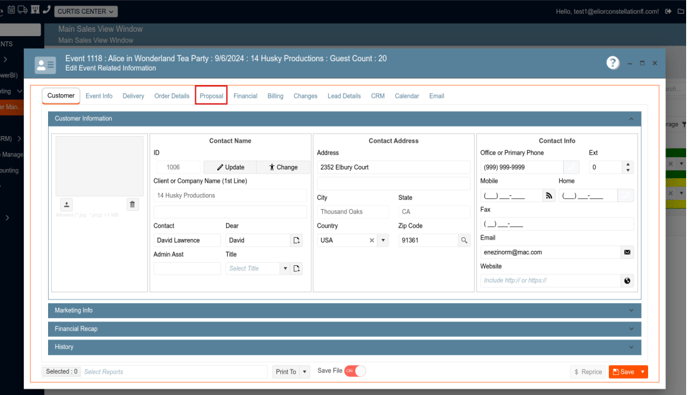688x395 pixels.
Task: Open the Order Details tab
Action: pos(172,96)
